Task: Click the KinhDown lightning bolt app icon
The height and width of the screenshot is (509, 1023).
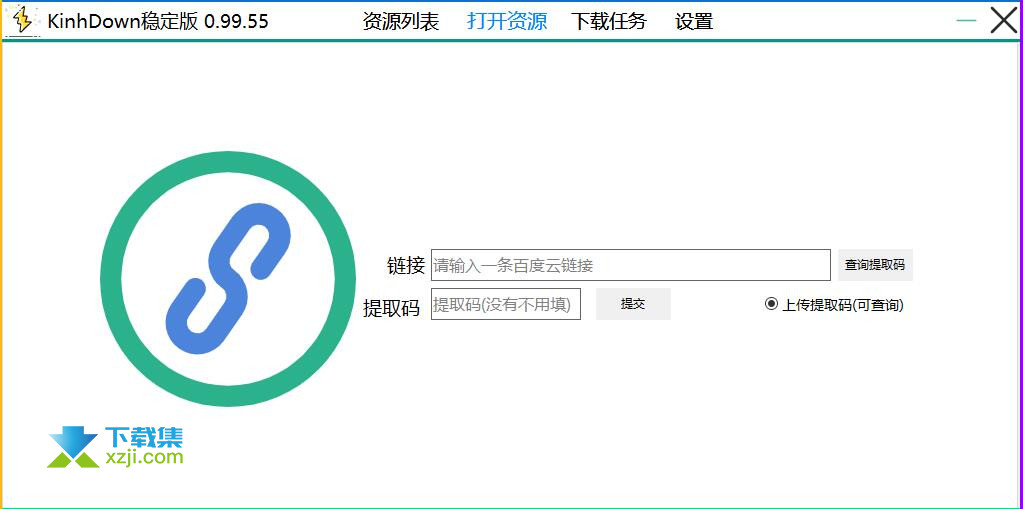Action: (x=23, y=20)
